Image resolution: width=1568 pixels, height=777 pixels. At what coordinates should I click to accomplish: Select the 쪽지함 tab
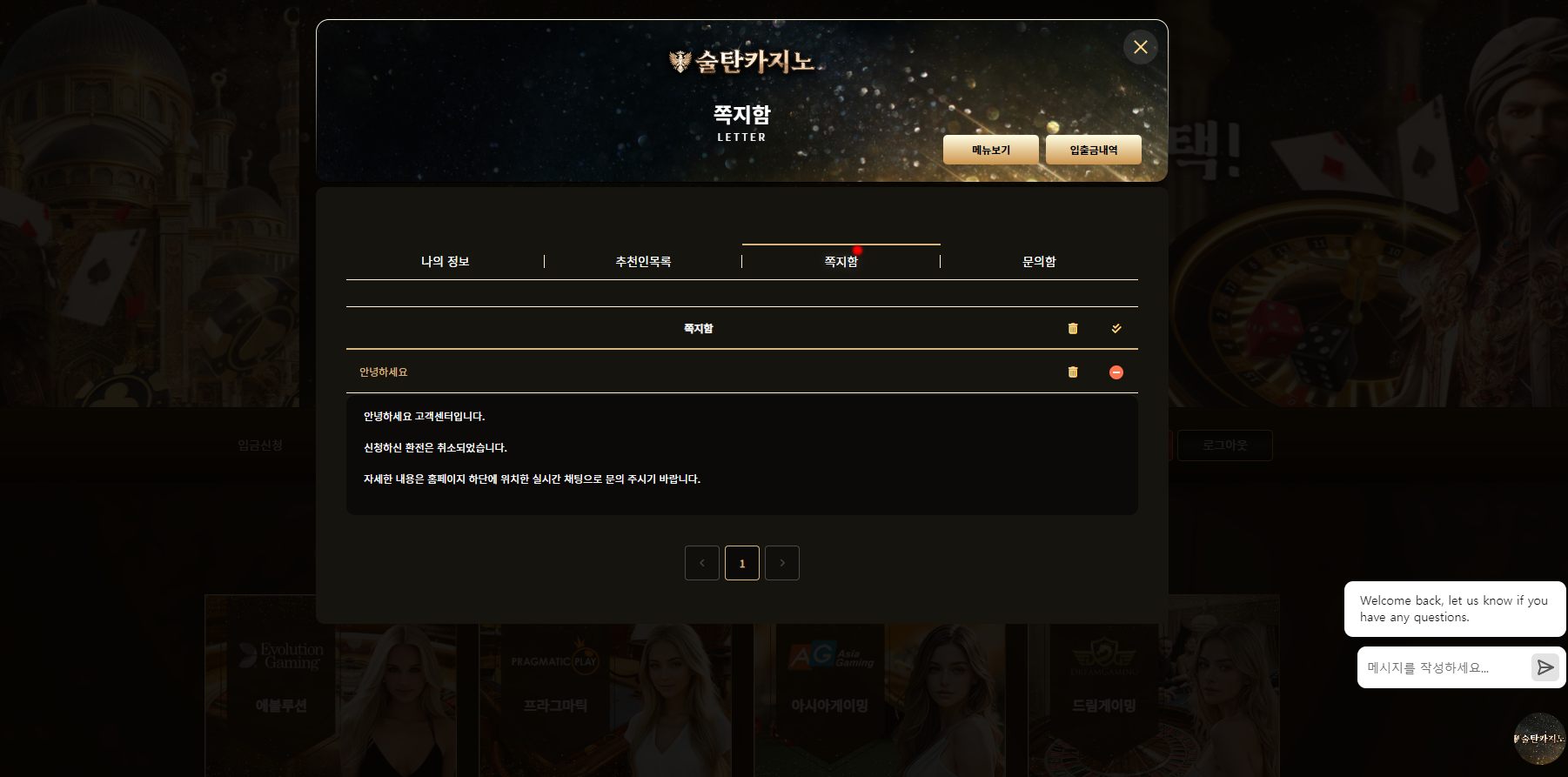coord(841,261)
